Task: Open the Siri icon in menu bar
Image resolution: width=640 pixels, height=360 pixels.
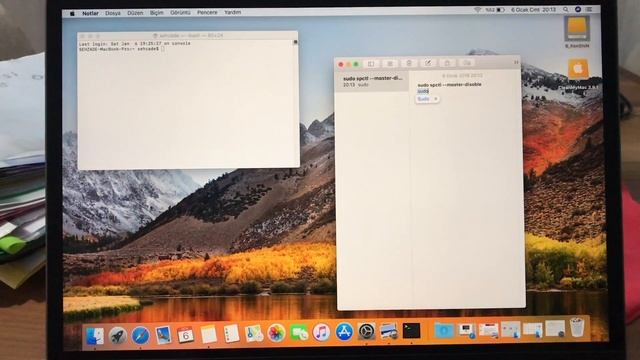Action: (x=578, y=9)
